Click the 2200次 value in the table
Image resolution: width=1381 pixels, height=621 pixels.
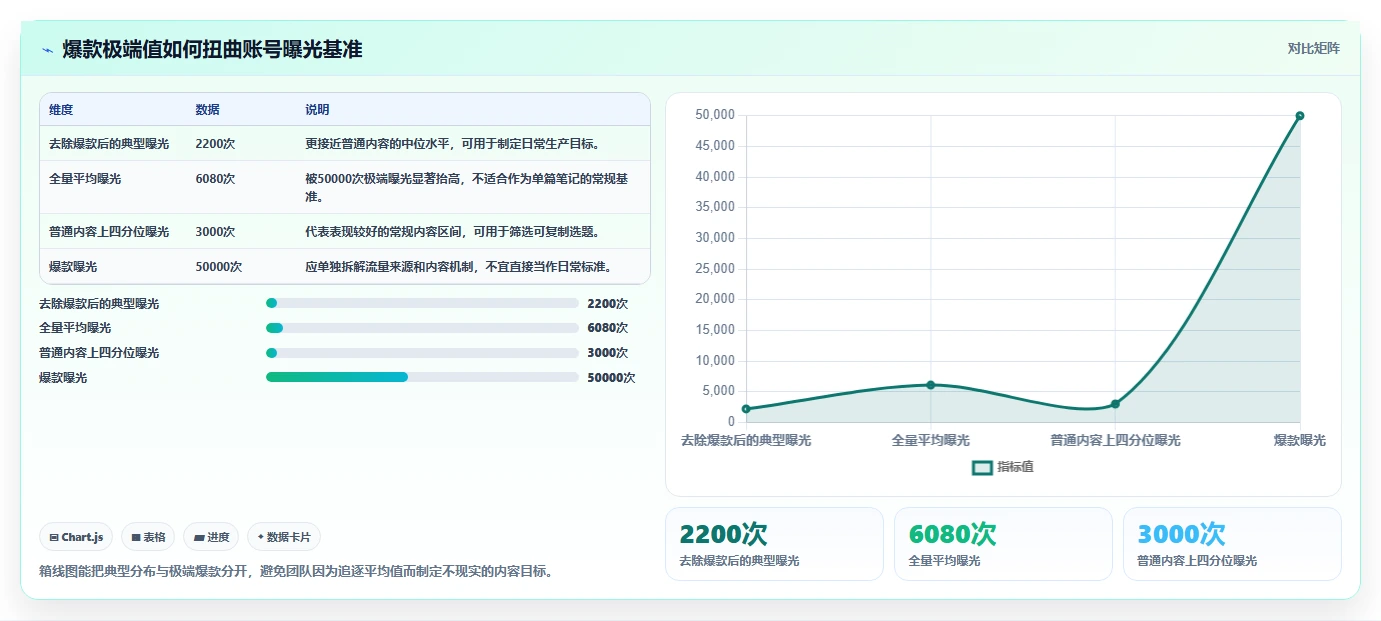[x=215, y=144]
